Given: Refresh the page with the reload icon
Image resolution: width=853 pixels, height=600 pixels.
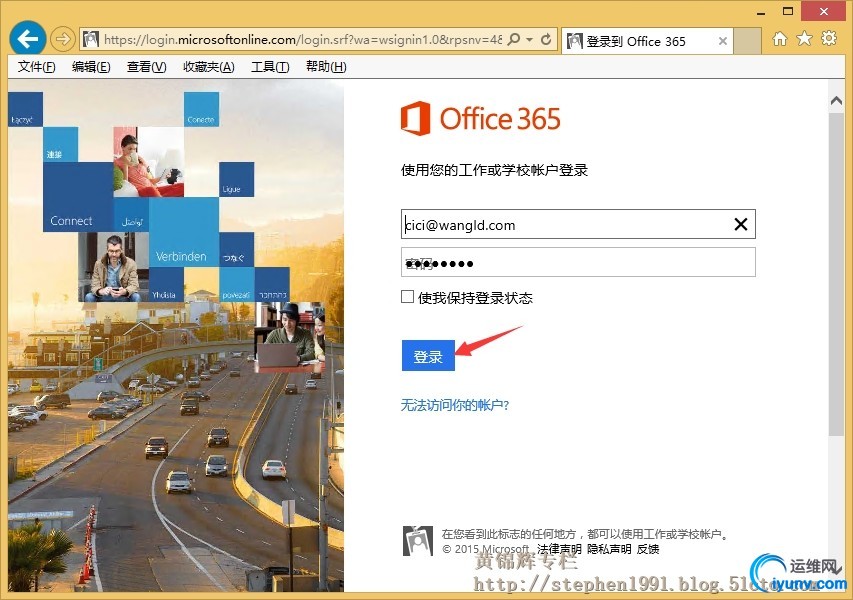Looking at the screenshot, I should 546,39.
